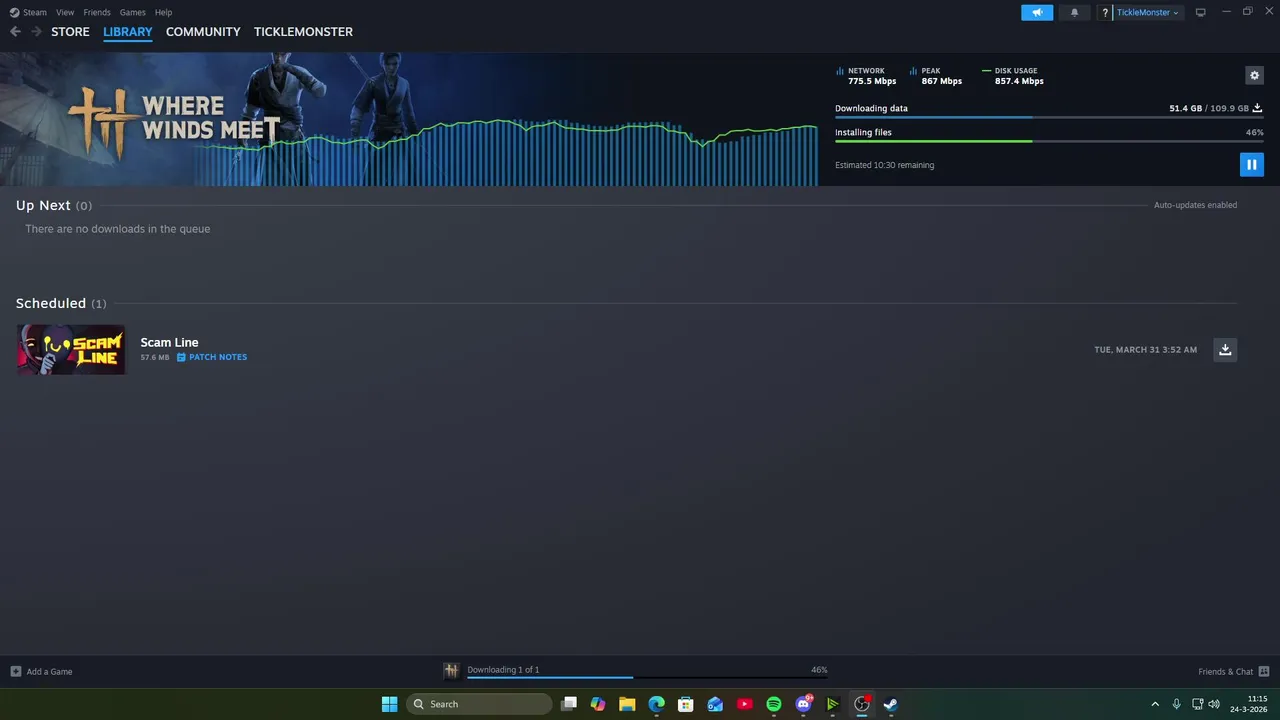Screen dimensions: 1280x720
Task: Open the volume tray icon
Action: 1214,704
